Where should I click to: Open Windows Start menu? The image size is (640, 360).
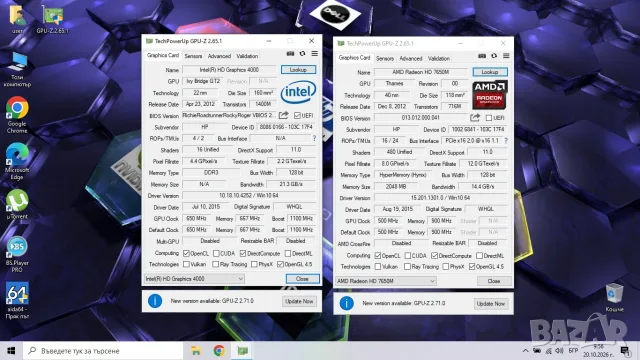tap(11, 351)
